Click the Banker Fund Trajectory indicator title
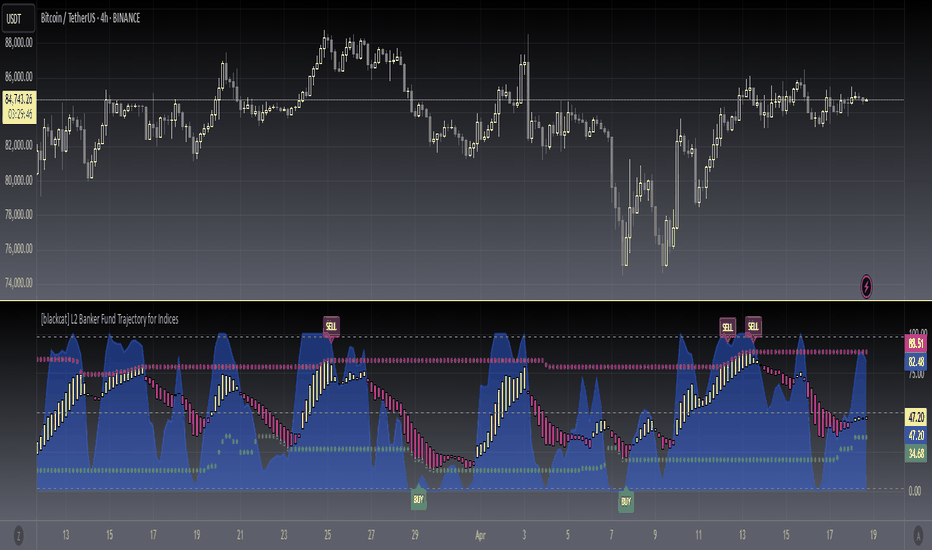The image size is (932, 550). (x=109, y=319)
